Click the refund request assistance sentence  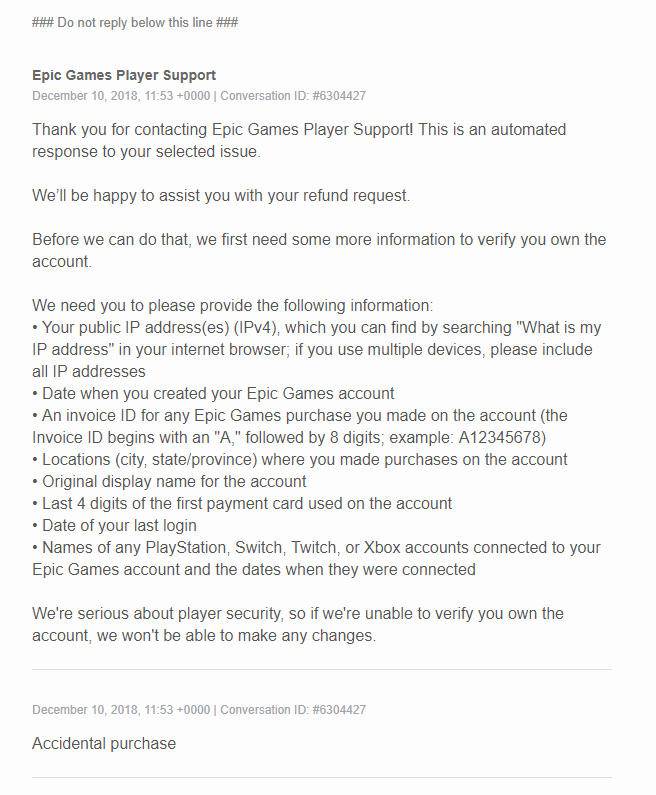coord(221,196)
